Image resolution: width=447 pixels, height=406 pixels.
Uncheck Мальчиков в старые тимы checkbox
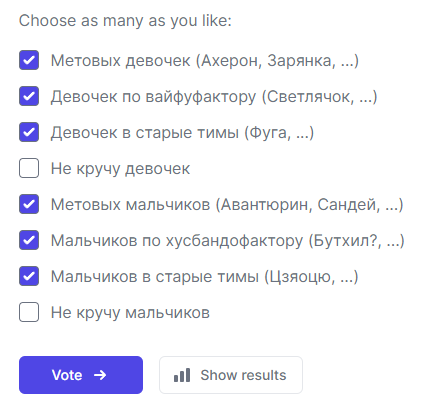[x=29, y=276]
